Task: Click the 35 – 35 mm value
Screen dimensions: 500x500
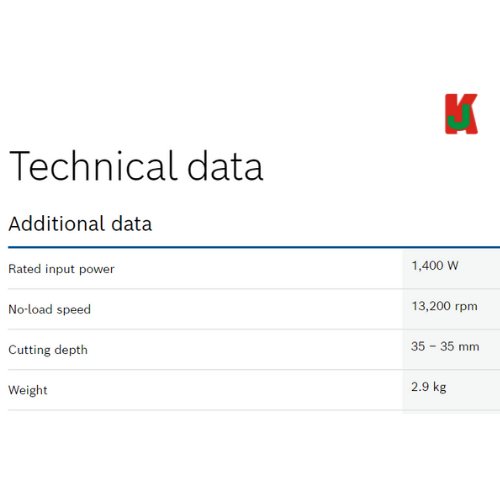Action: point(445,346)
